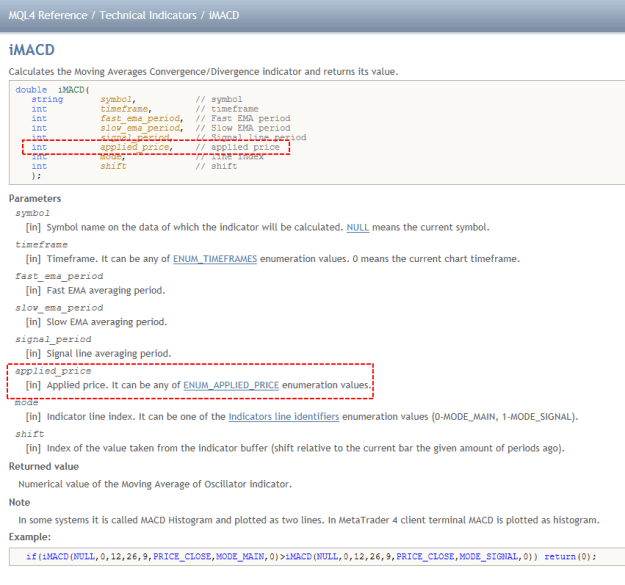Click 'return' keyword in the example code
Screen dimensions: 625x585
click(559, 557)
